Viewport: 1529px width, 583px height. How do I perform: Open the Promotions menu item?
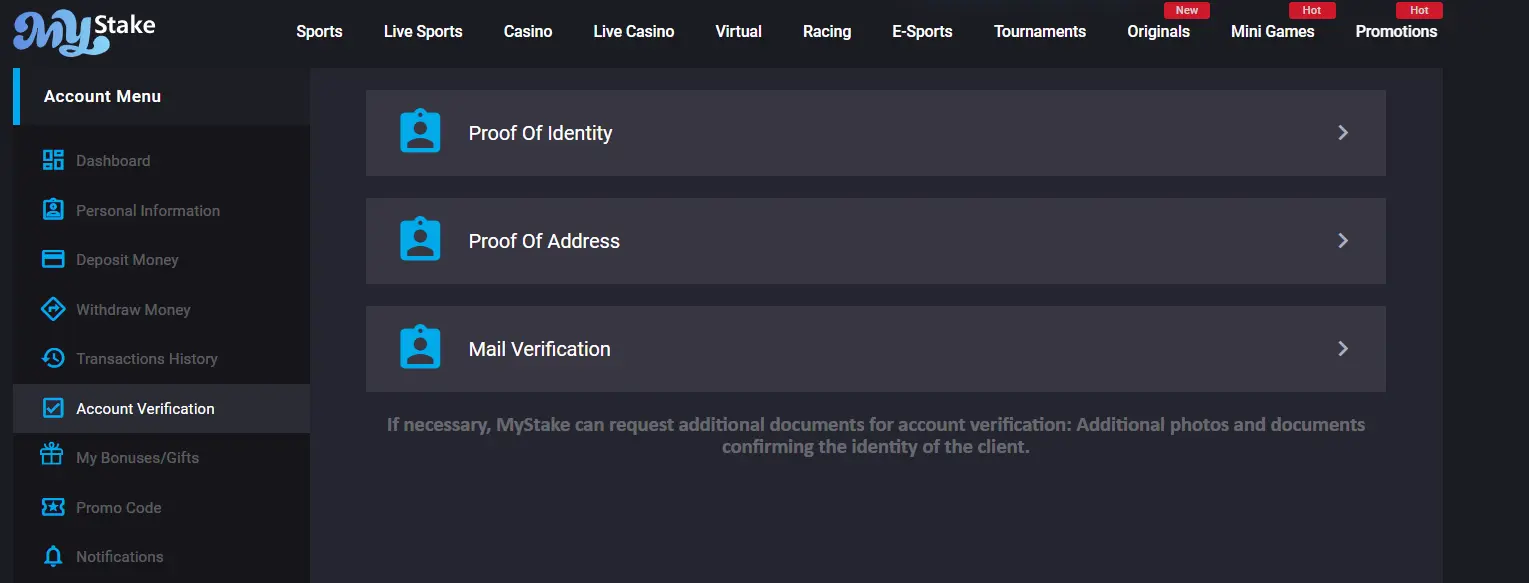click(x=1396, y=31)
